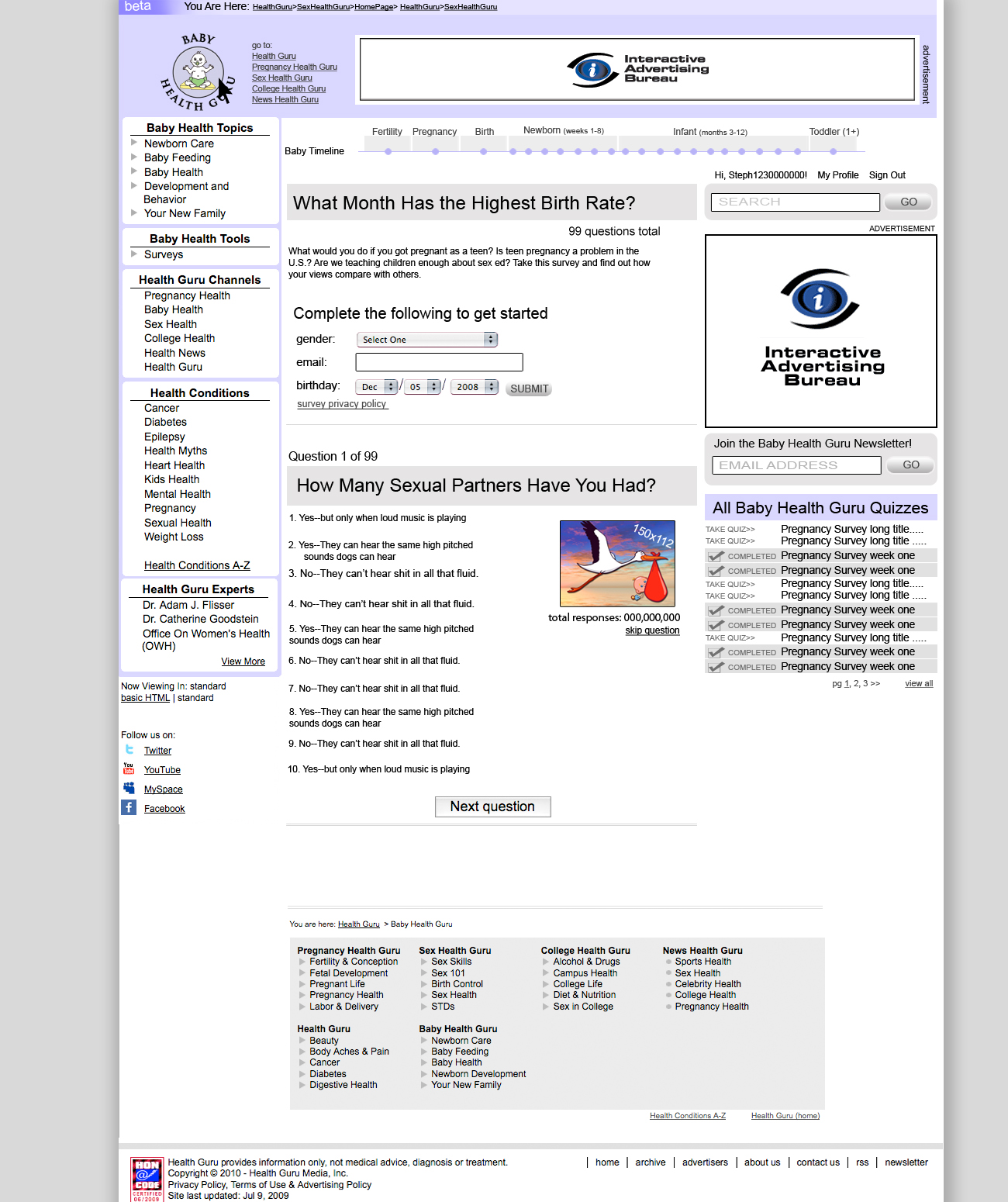Go to quiz list page 2
This screenshot has height=1202, width=1008.
coord(856,683)
